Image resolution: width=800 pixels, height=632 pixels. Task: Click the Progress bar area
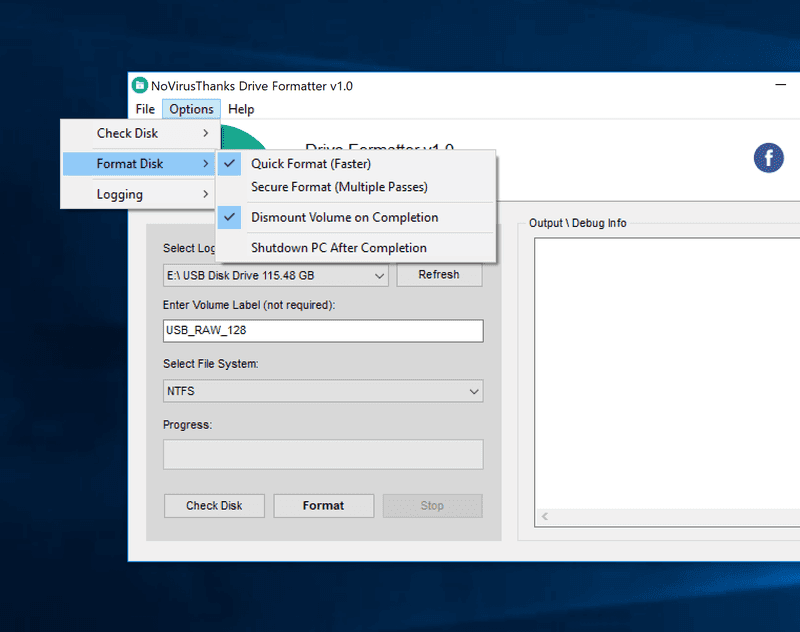(x=322, y=454)
